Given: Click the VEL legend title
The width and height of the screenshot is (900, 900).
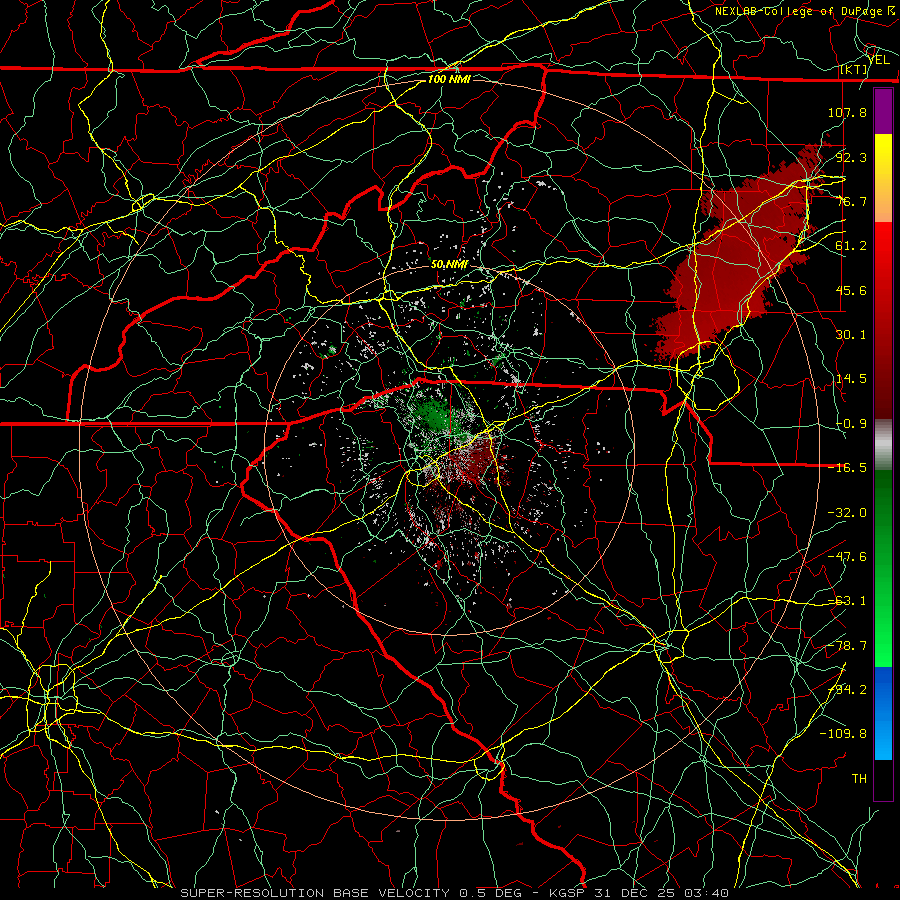Looking at the screenshot, I should point(879,59).
